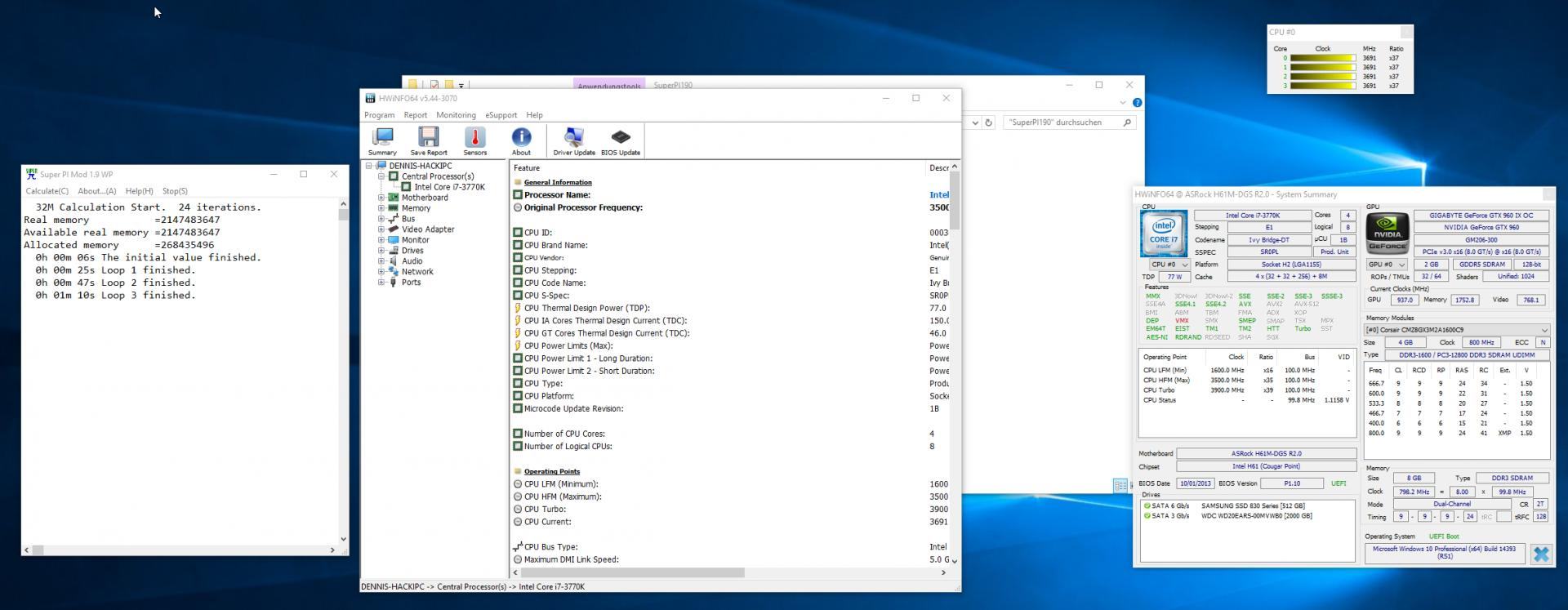The height and width of the screenshot is (610, 1568).
Task: Click the Processor Name row
Action: point(731,194)
